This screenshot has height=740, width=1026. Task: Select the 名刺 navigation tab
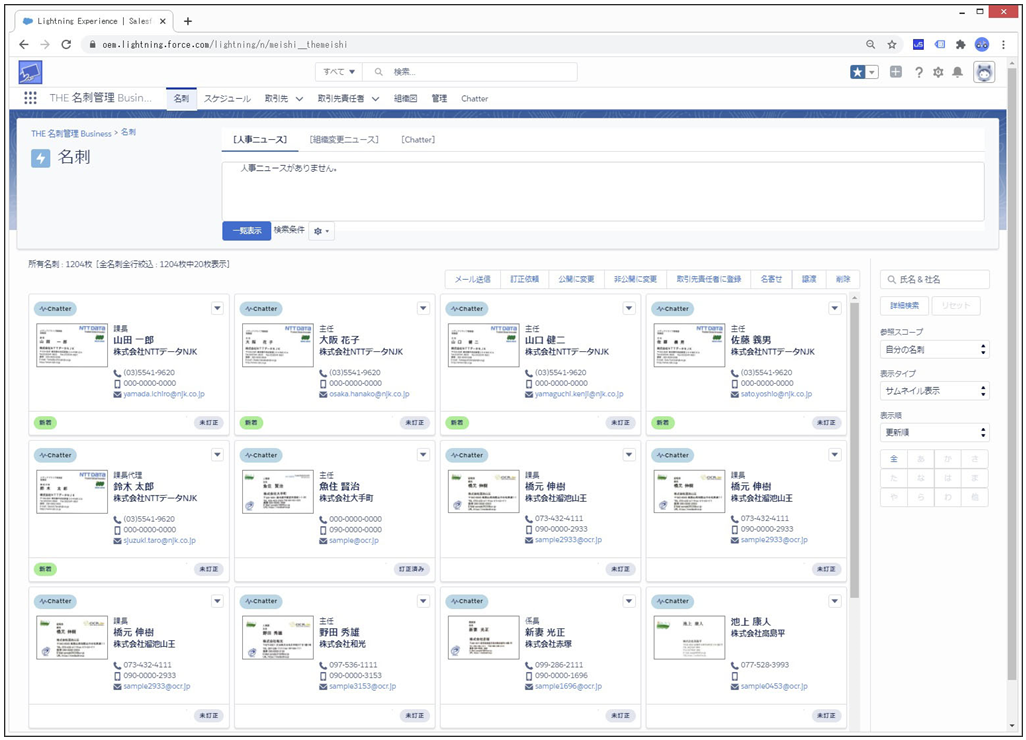click(181, 99)
